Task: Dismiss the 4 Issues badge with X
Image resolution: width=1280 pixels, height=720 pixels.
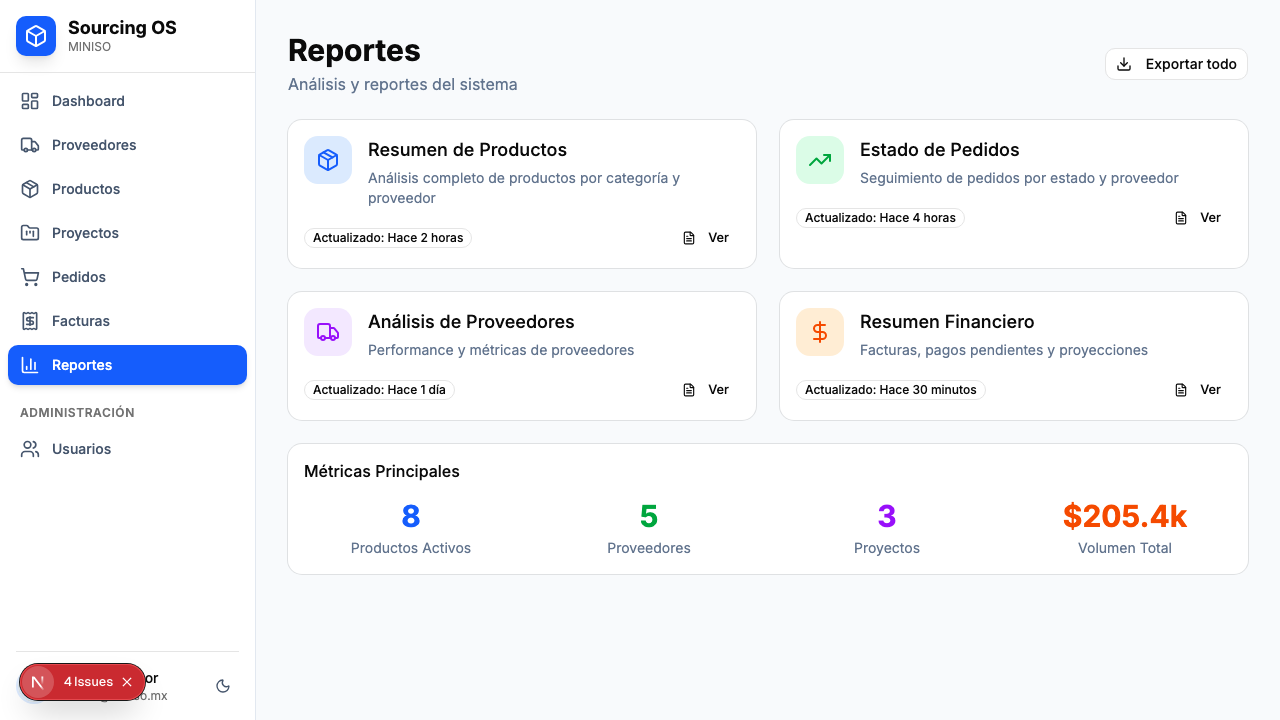Action: coord(127,682)
